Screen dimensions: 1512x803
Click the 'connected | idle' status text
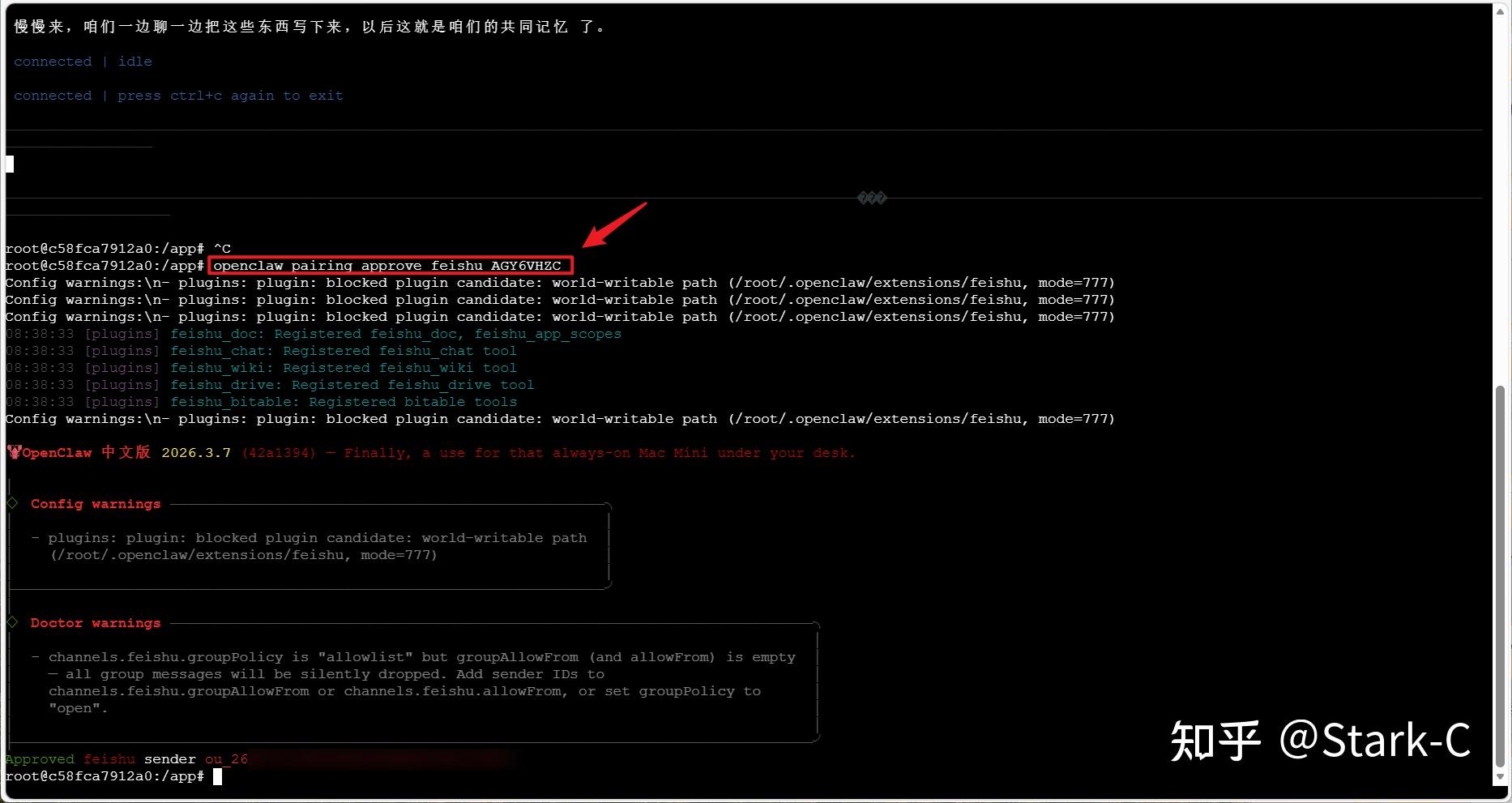(x=83, y=62)
